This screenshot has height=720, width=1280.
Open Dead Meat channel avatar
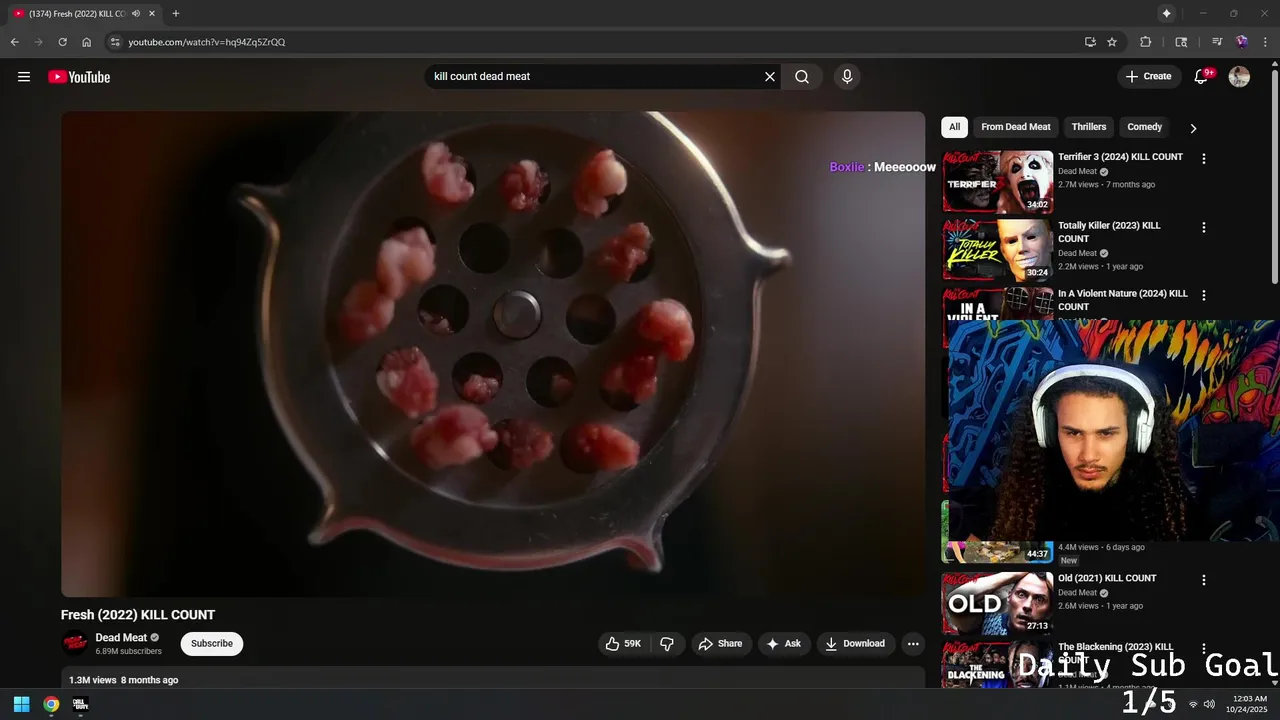tap(75, 644)
